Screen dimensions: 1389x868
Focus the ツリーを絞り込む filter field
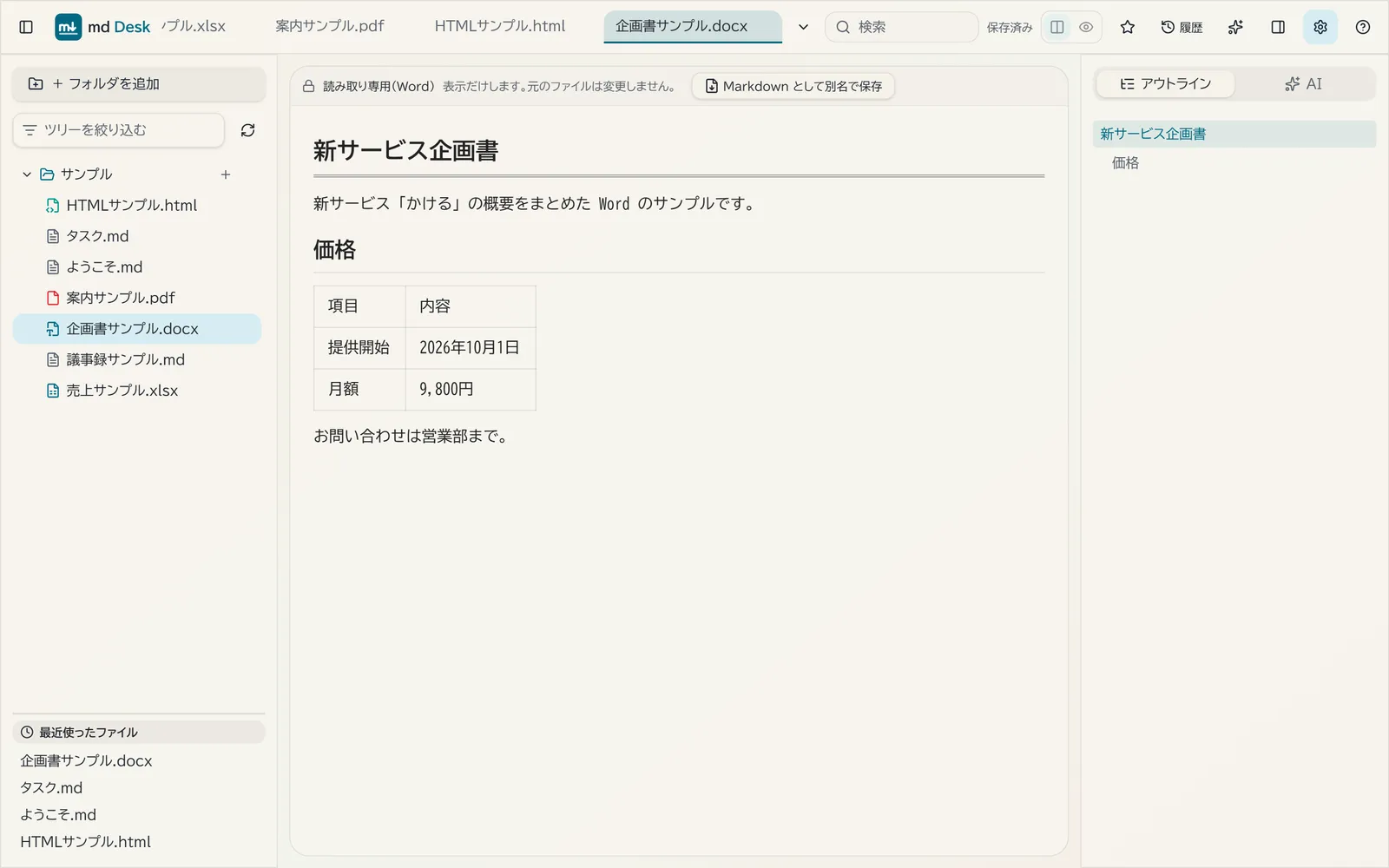(119, 130)
